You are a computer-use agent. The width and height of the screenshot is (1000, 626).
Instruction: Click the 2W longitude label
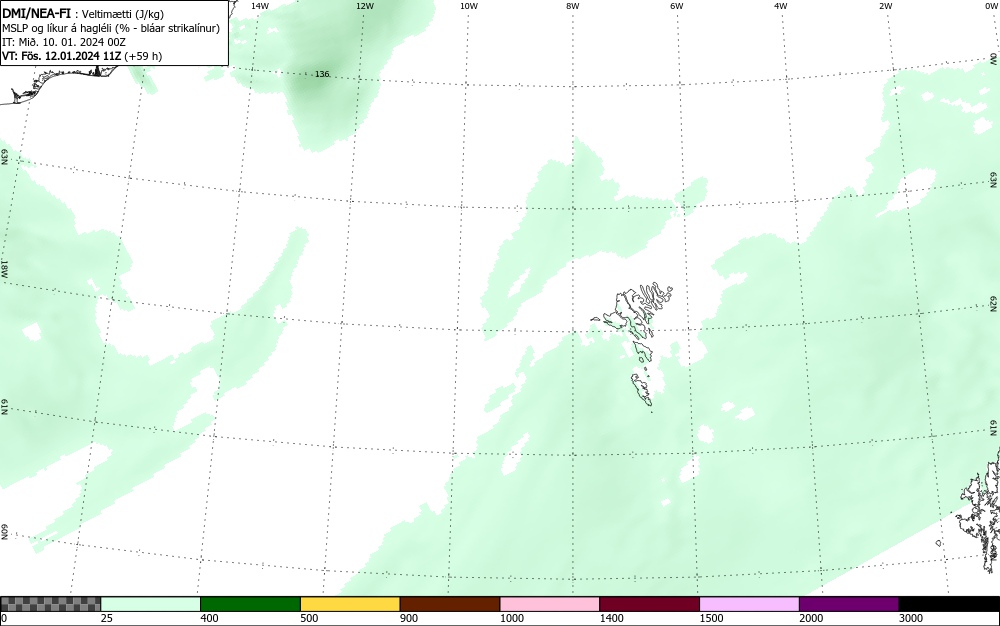[885, 6]
